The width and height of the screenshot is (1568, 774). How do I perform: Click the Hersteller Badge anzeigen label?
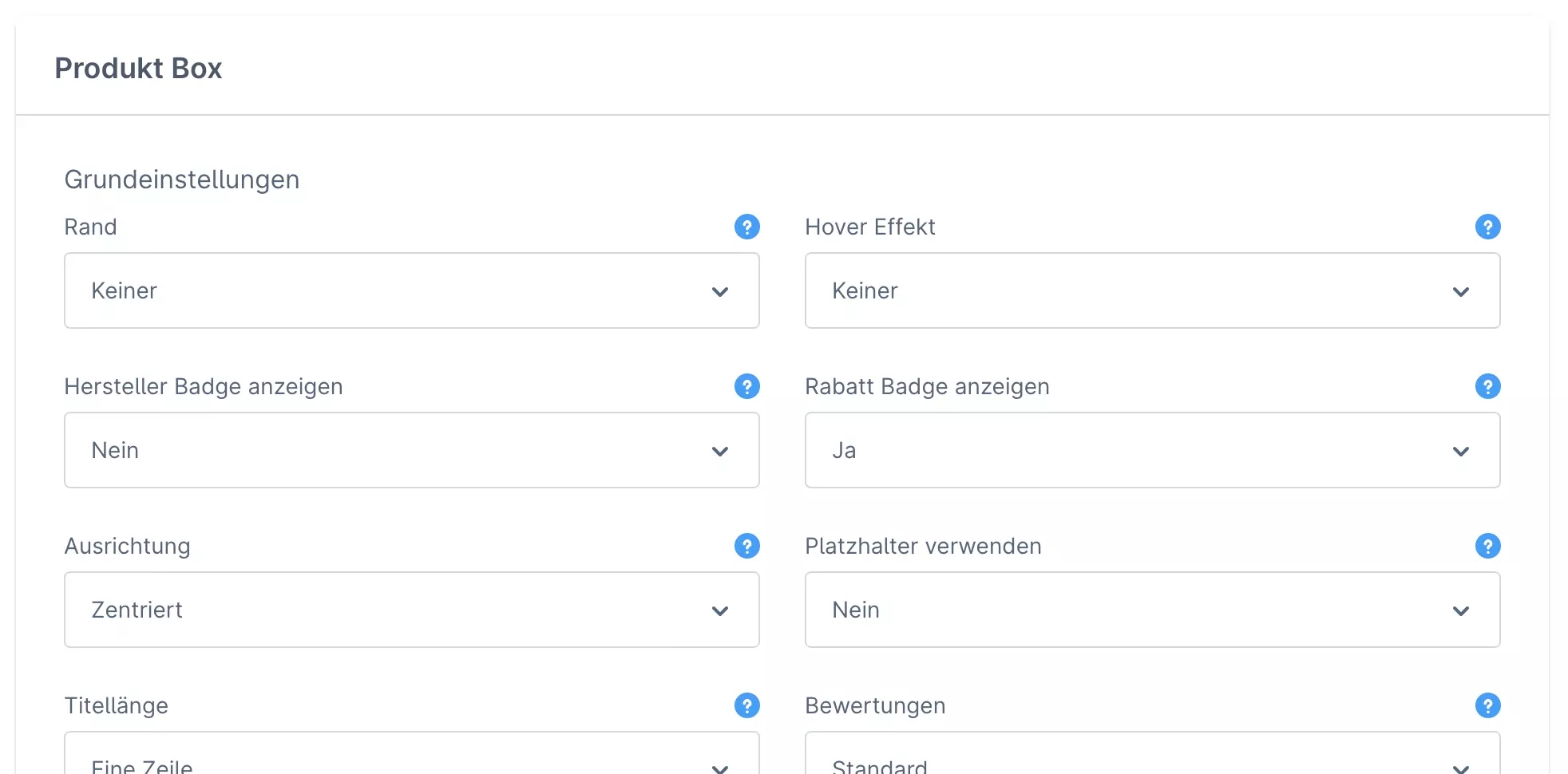[x=204, y=386]
